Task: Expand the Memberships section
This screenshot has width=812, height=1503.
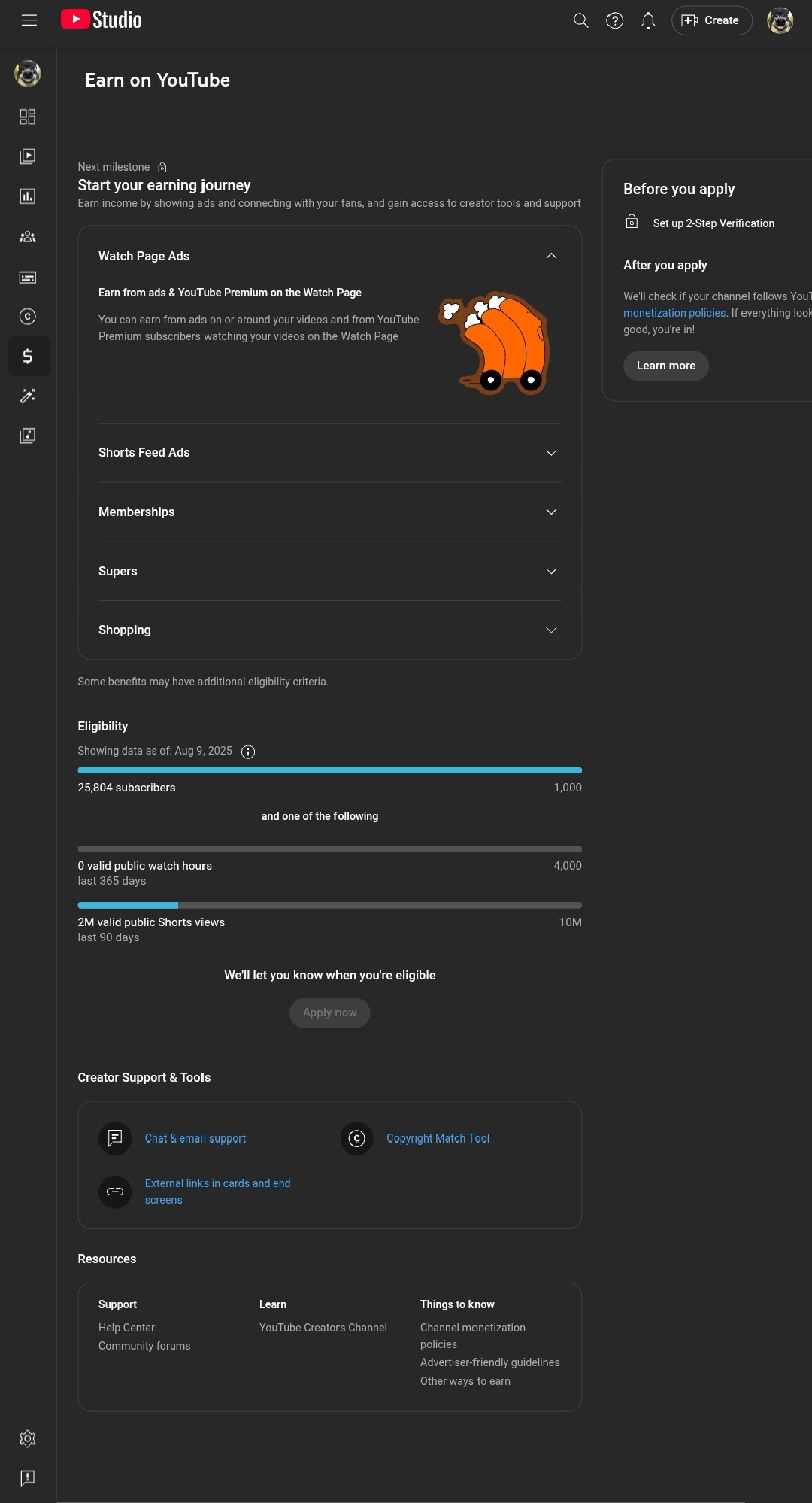Action: tap(551, 512)
